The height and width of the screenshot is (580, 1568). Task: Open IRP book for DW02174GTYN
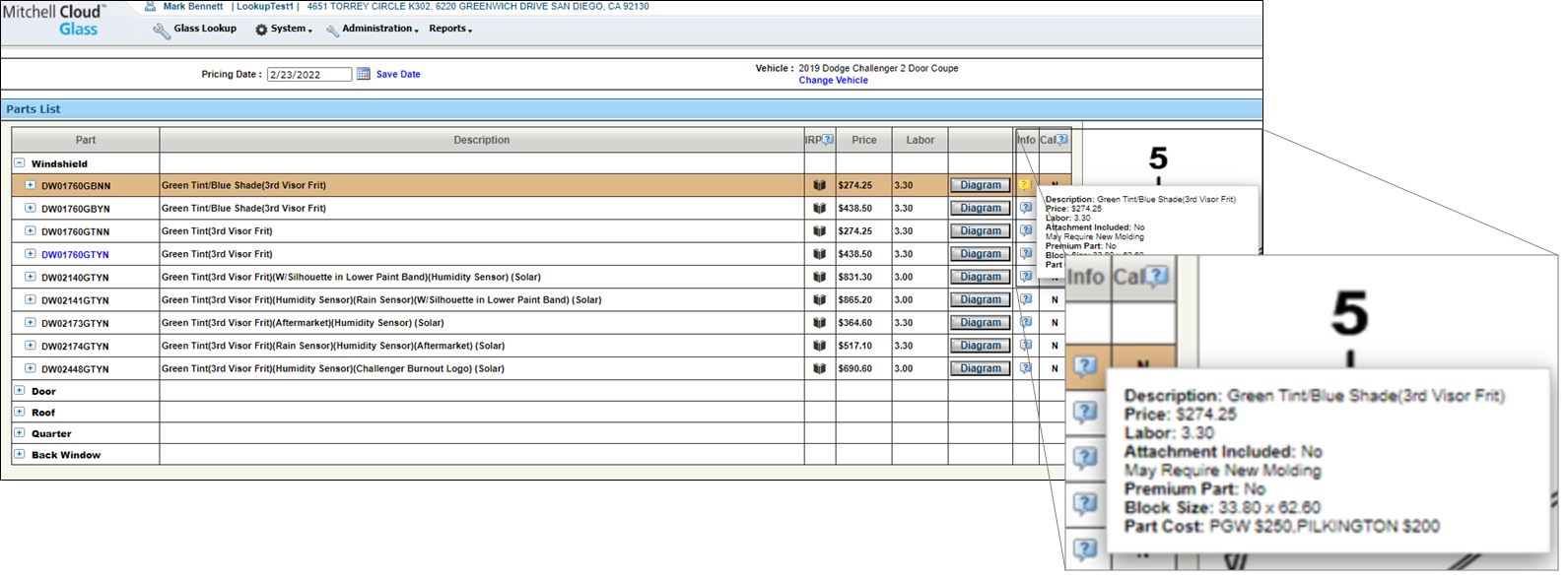pos(819,346)
